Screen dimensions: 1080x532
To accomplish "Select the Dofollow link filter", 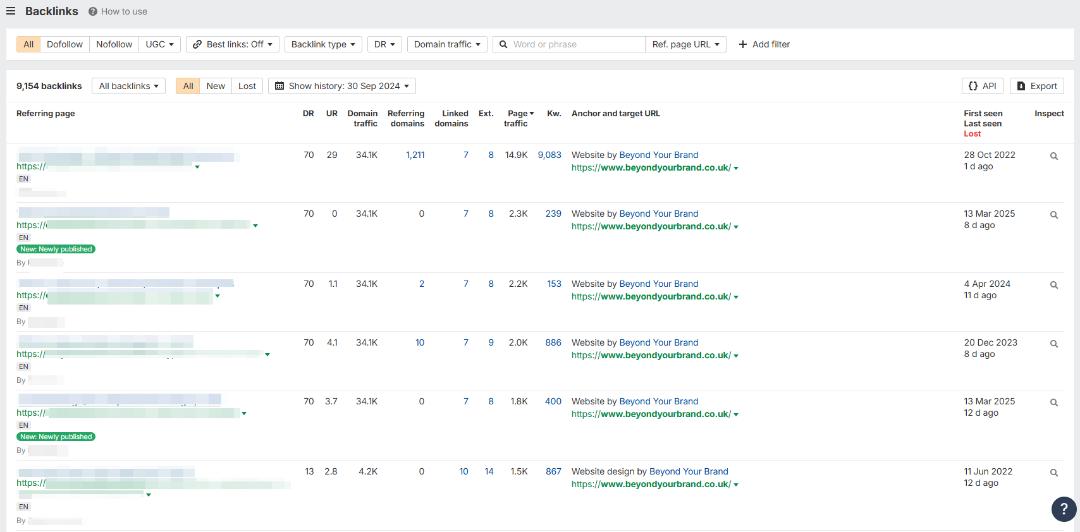I will pos(65,45).
